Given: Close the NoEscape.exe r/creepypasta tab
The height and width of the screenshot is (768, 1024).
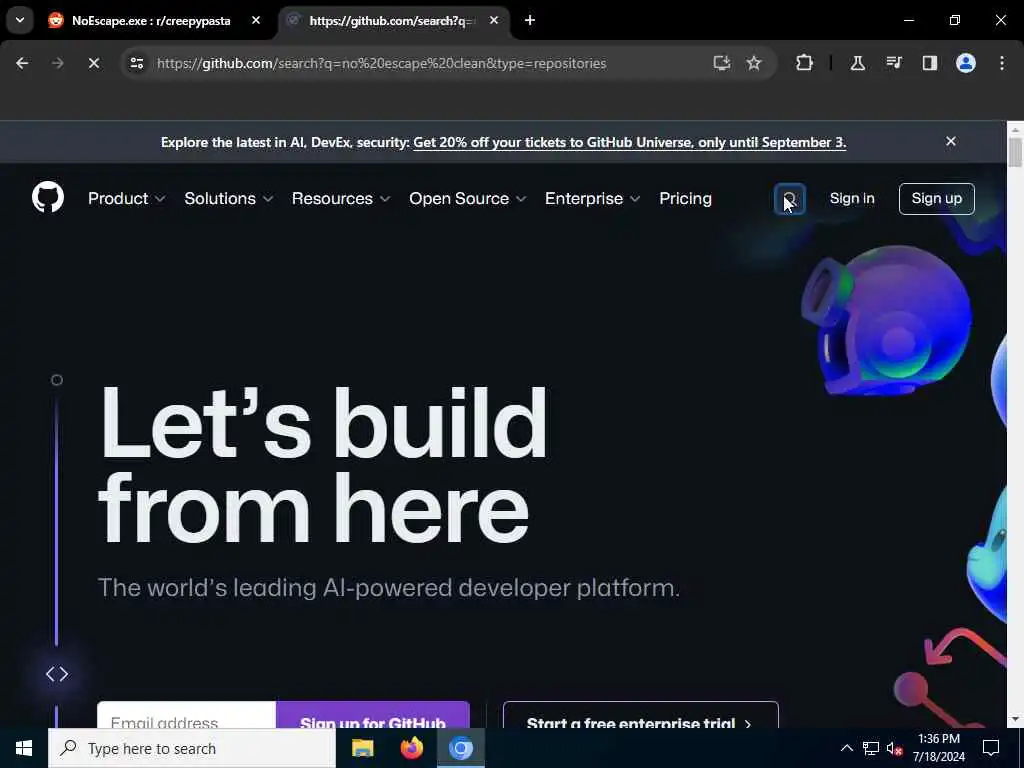Looking at the screenshot, I should pos(256,20).
